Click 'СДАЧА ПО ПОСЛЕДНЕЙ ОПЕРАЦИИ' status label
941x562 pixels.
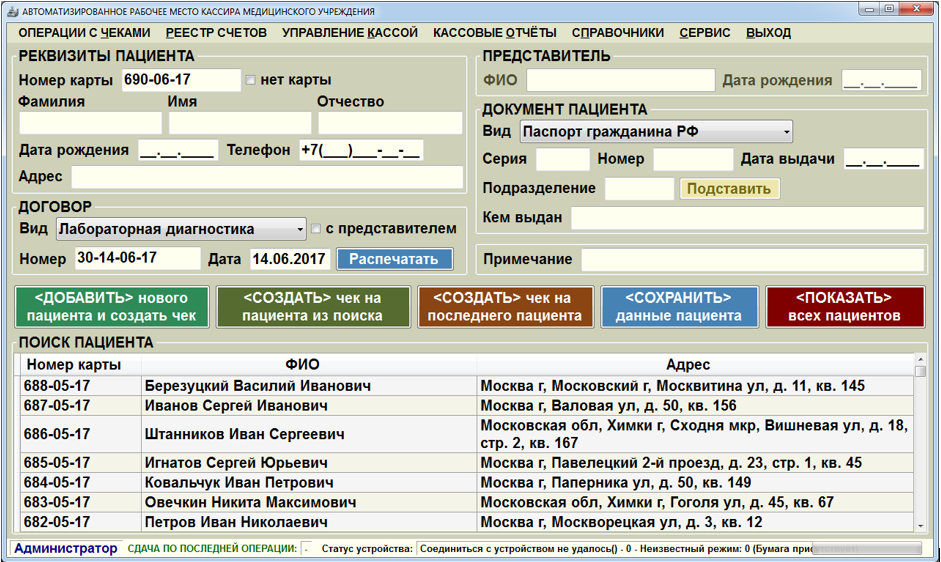[x=212, y=548]
